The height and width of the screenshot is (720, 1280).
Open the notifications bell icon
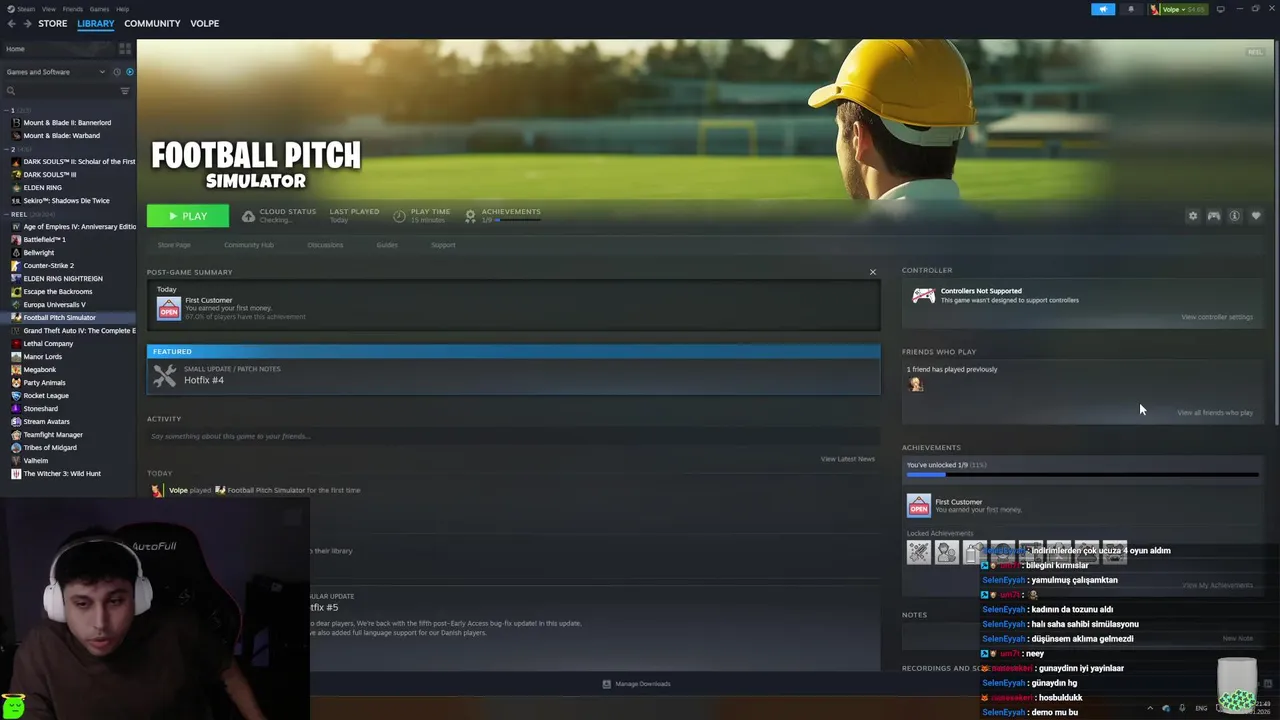click(x=1131, y=9)
